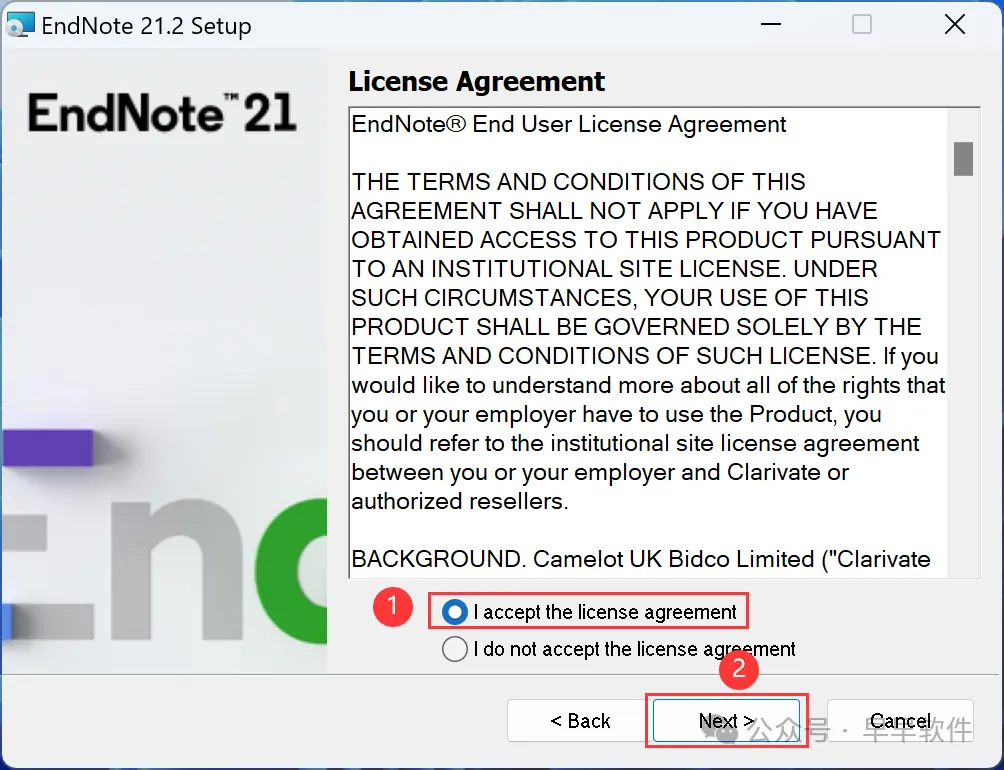Screen dimensions: 1004x770
Task: Click the red circle annotation numbered 2
Action: (739, 668)
